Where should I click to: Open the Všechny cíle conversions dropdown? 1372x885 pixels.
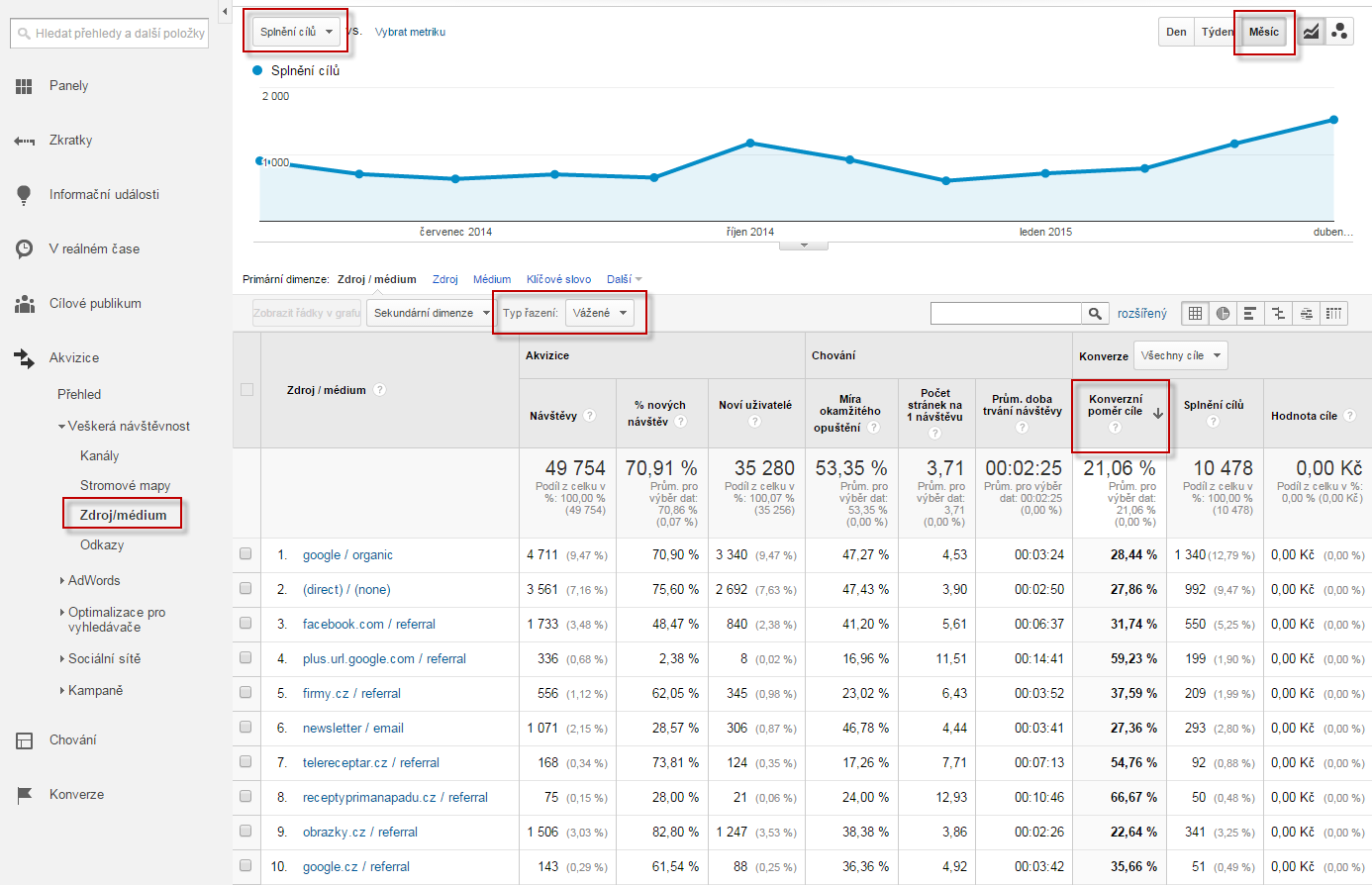[x=1181, y=354]
